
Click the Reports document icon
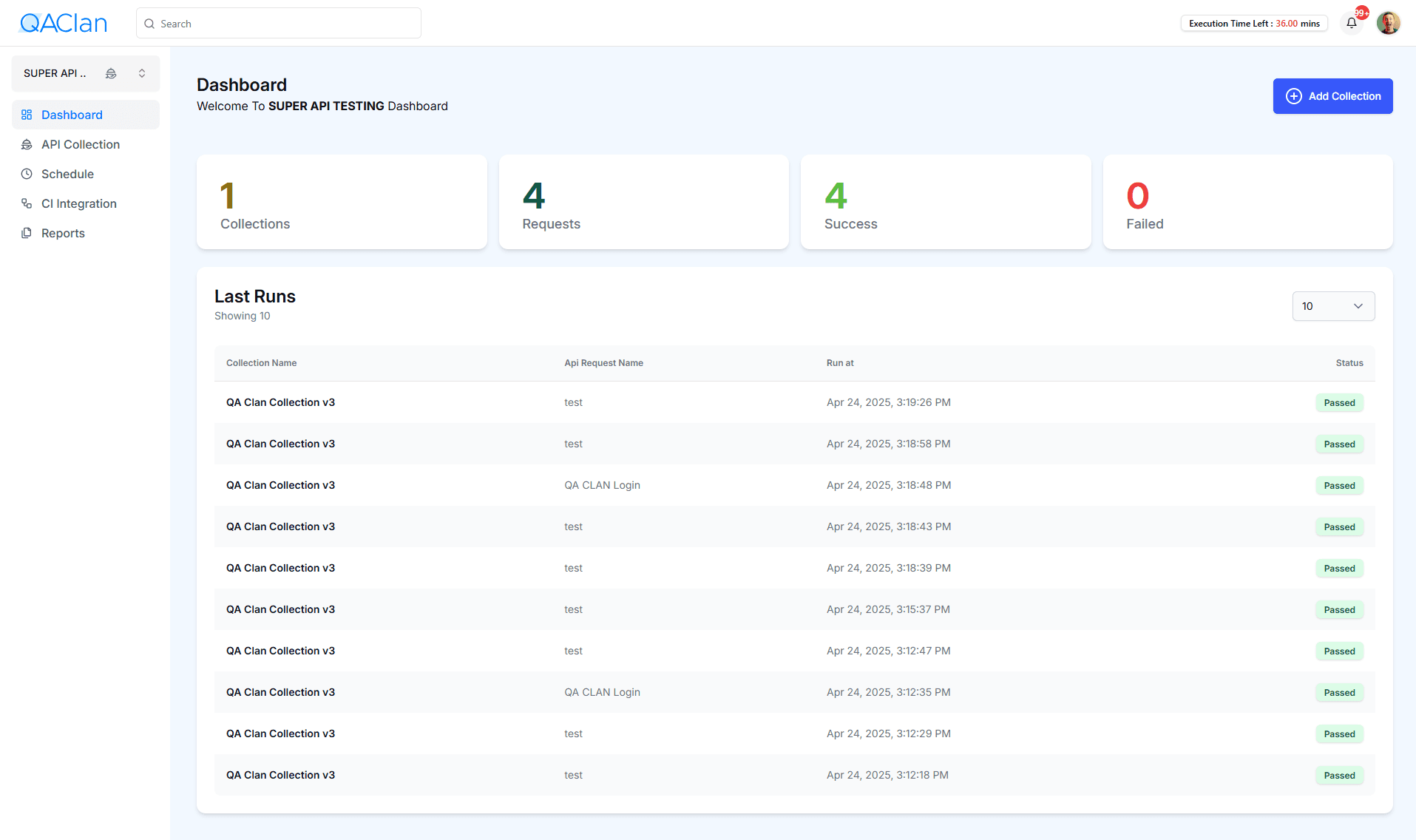[x=27, y=233]
